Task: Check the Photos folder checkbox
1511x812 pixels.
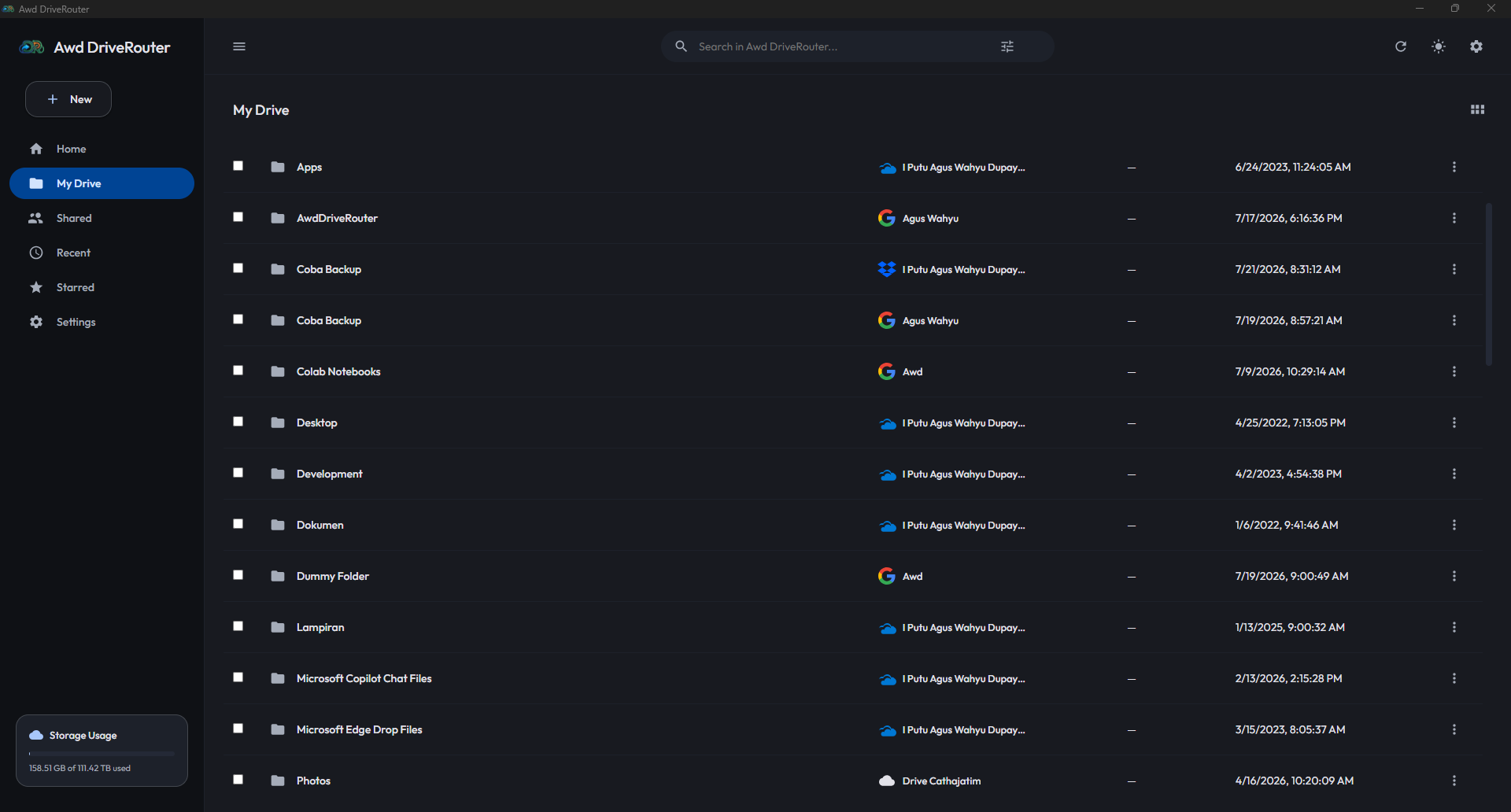Action: 238,780
